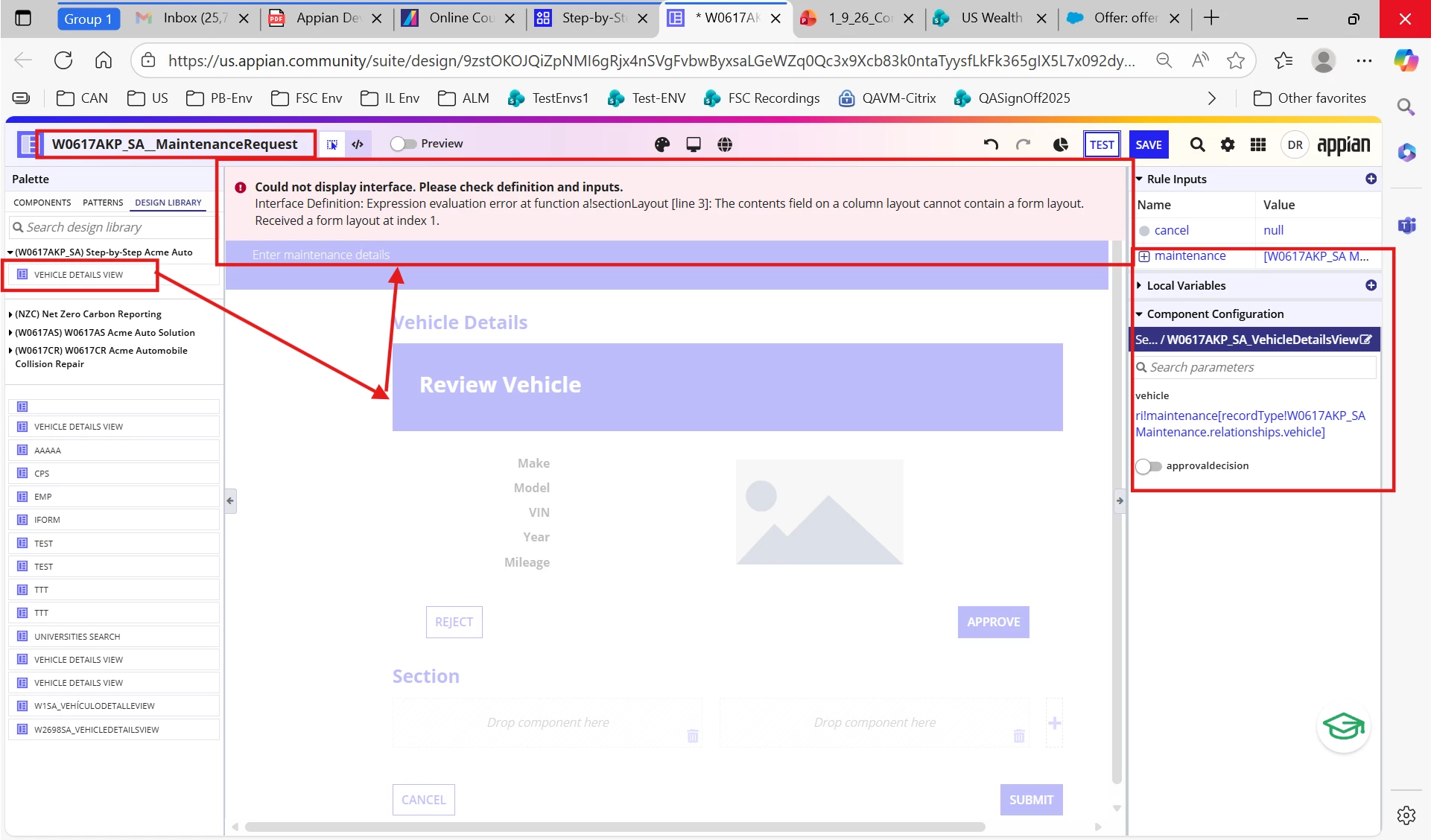The width and height of the screenshot is (1431, 840).
Task: Open Microsoft Teams in Edge sidebar
Action: pos(1406,225)
